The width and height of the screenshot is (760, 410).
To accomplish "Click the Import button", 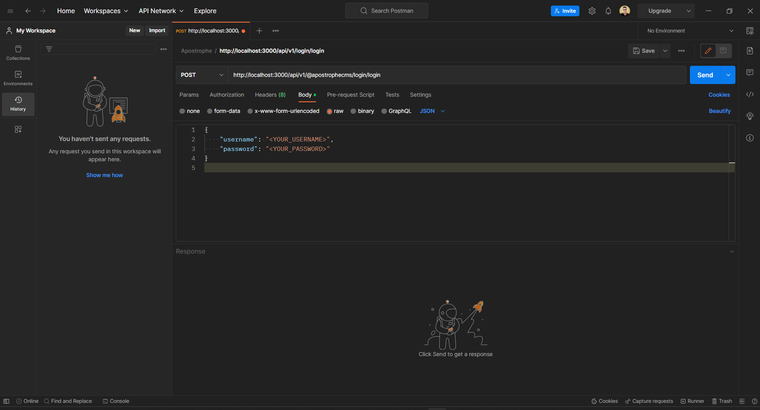I will 157,31.
